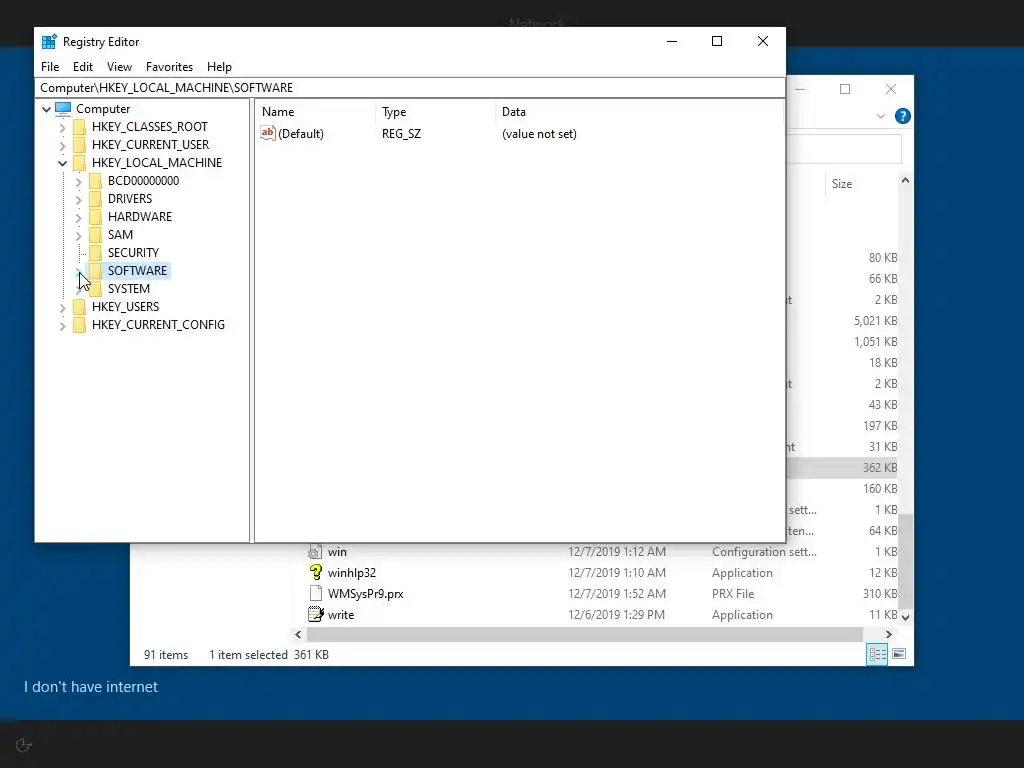Collapse HKEY_LOCAL_MACHINE chevron
The width and height of the screenshot is (1024, 768).
(x=63, y=163)
